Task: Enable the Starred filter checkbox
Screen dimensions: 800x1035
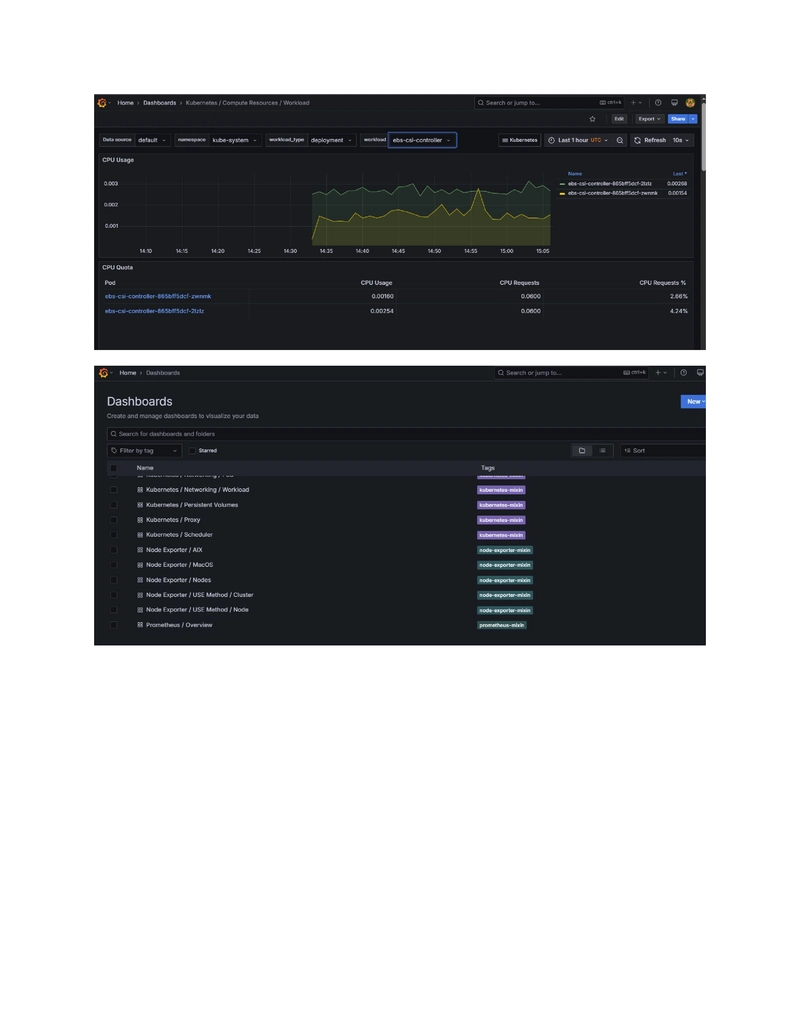Action: (192, 451)
